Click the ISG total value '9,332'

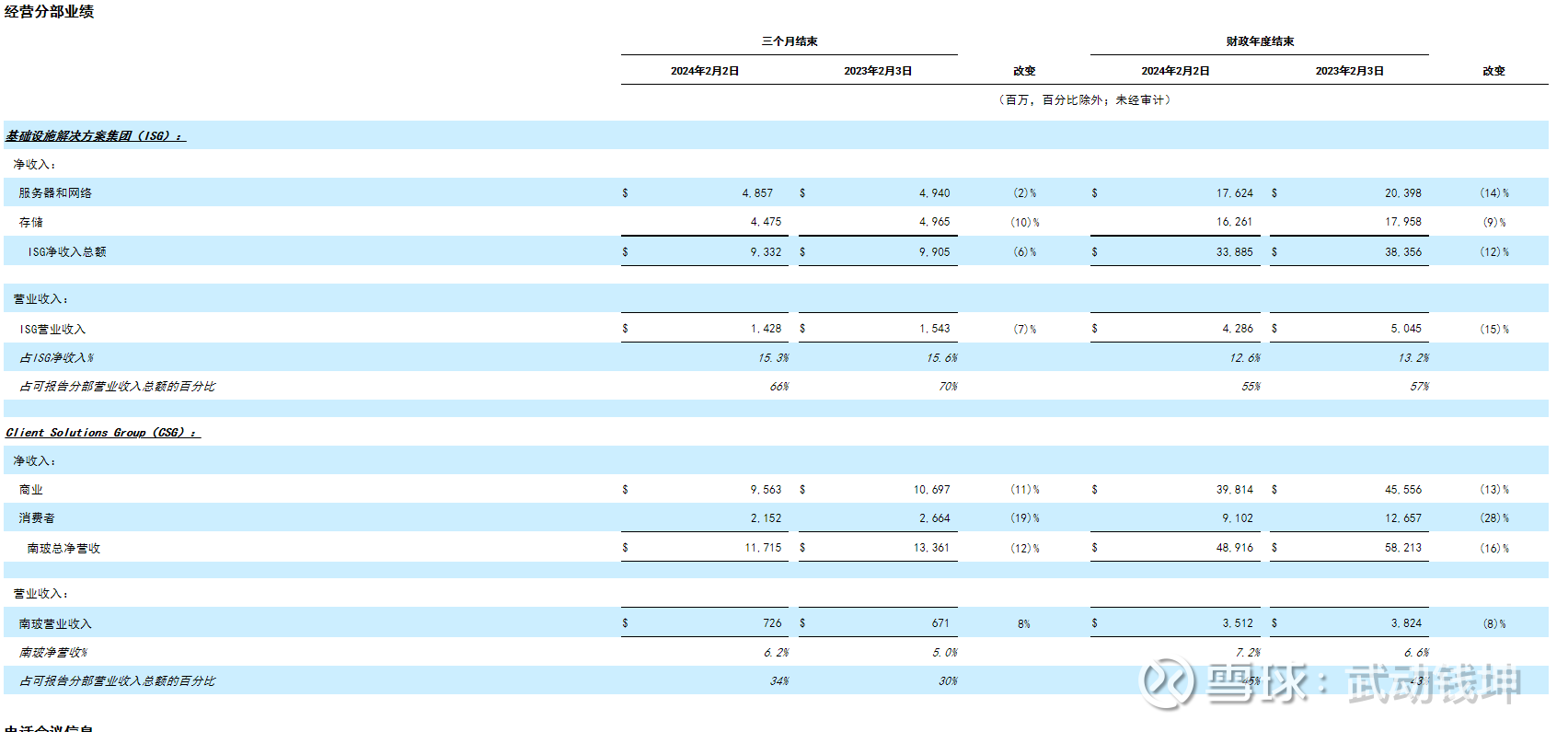766,252
